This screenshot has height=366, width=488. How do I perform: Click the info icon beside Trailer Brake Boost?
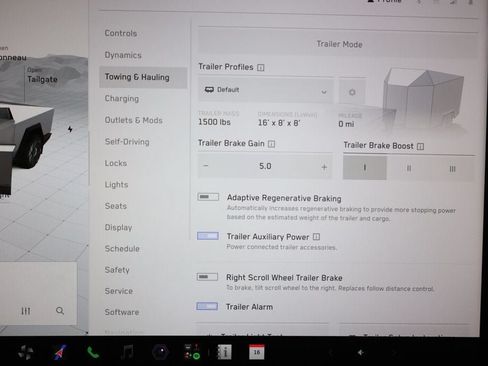point(420,146)
